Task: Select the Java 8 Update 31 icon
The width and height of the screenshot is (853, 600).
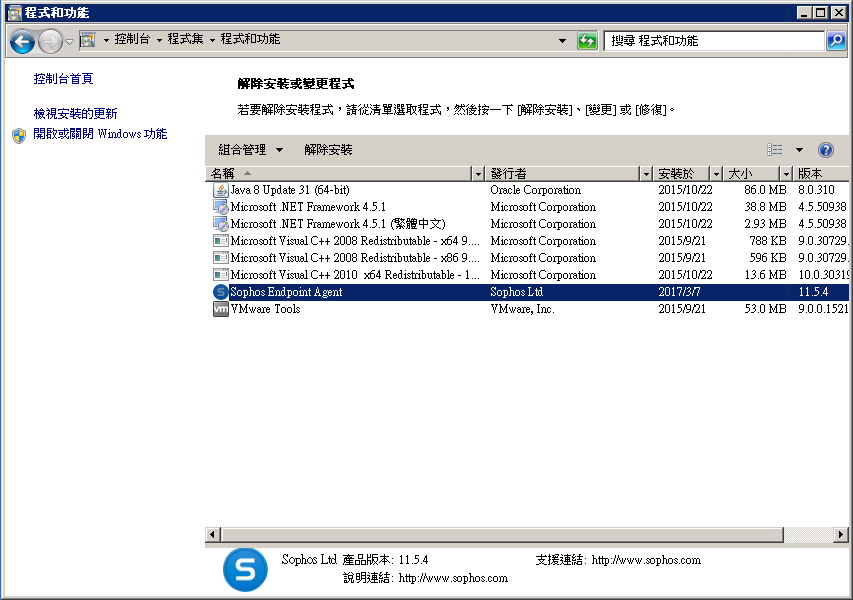Action: [x=221, y=190]
